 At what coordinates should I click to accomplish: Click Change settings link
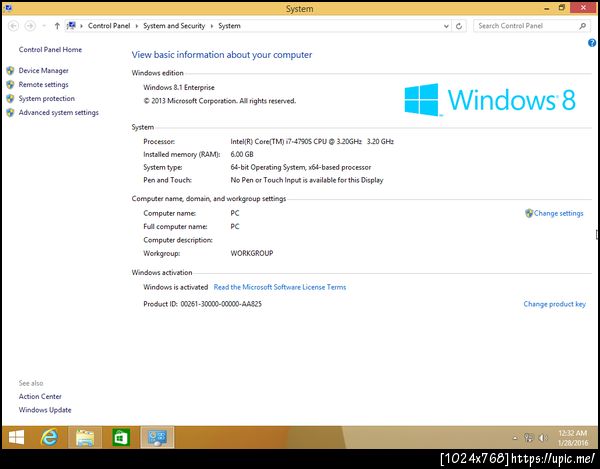558,213
